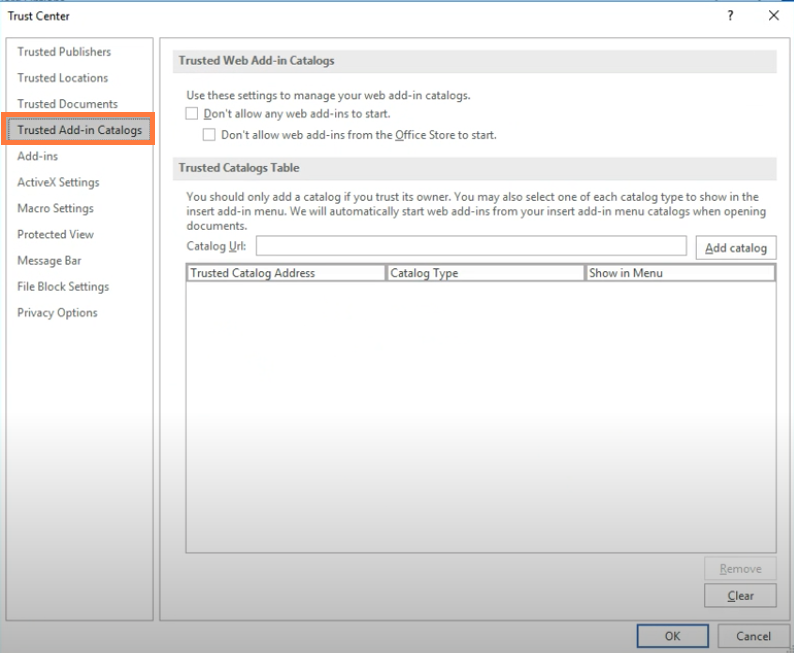The image size is (794, 653).
Task: Close the Trust Center dialog
Action: tap(773, 16)
